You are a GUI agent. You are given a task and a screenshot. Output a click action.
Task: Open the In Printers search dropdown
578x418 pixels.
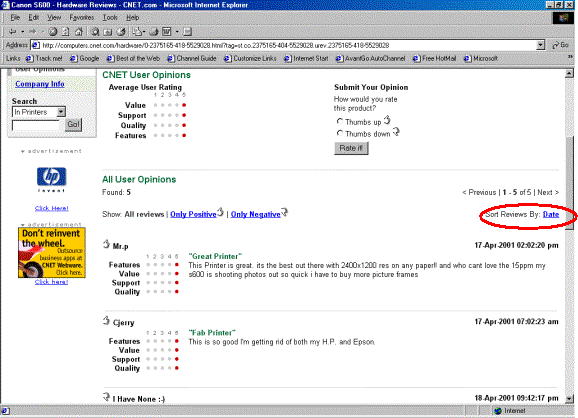click(x=61, y=112)
